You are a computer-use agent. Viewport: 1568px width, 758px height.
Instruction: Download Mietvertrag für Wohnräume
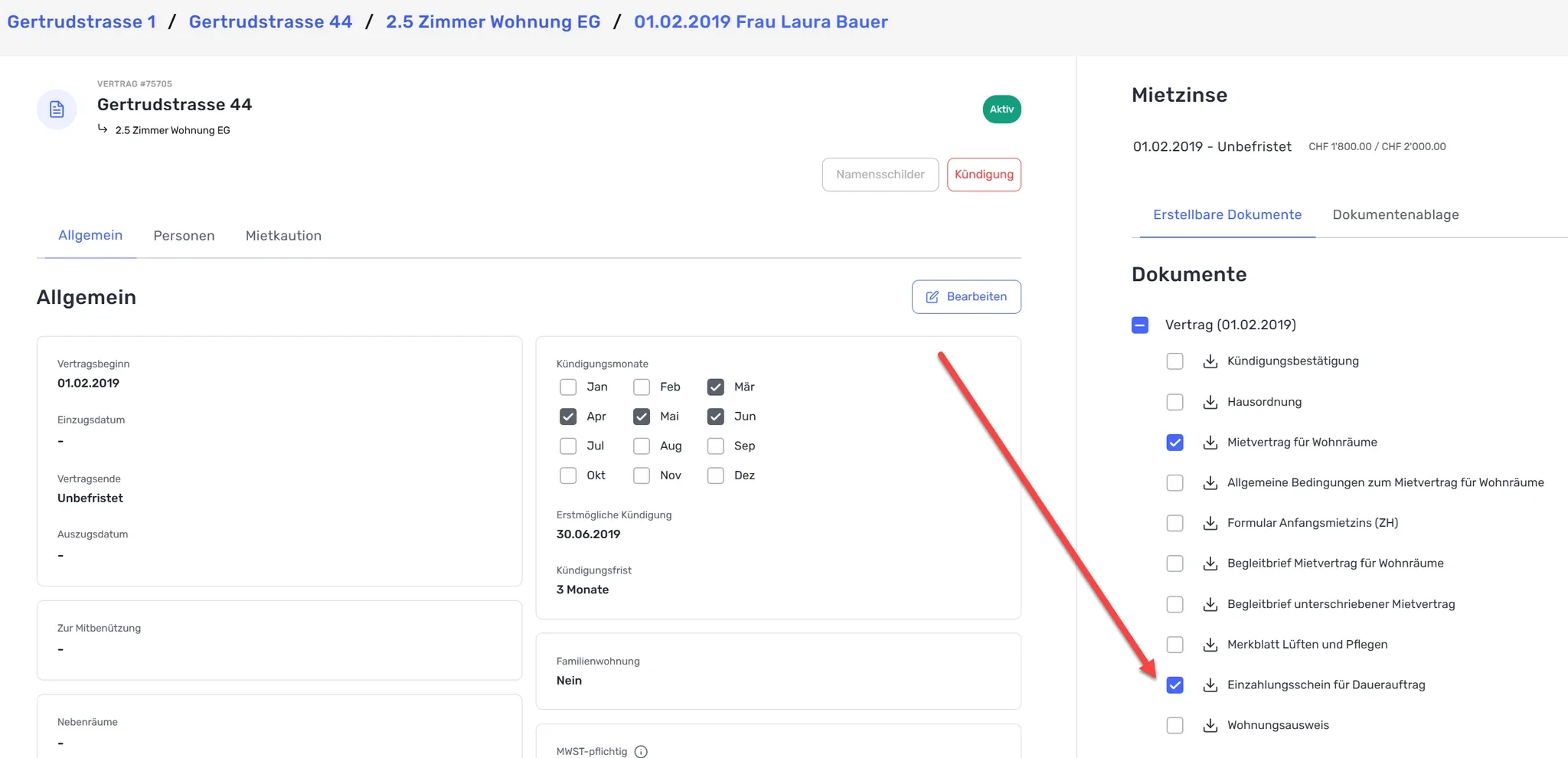click(x=1210, y=443)
